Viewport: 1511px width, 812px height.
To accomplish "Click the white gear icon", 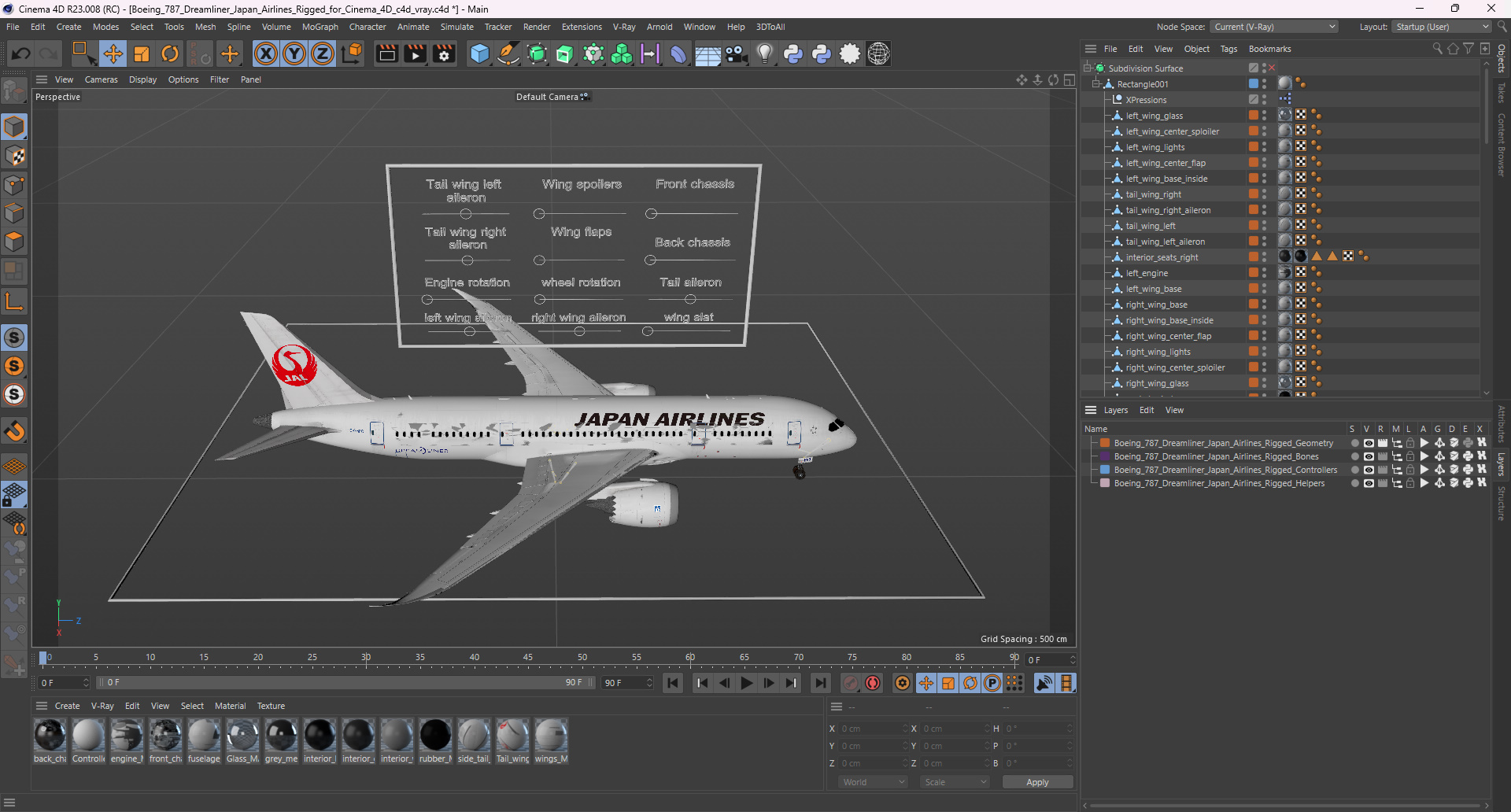I will [x=850, y=54].
